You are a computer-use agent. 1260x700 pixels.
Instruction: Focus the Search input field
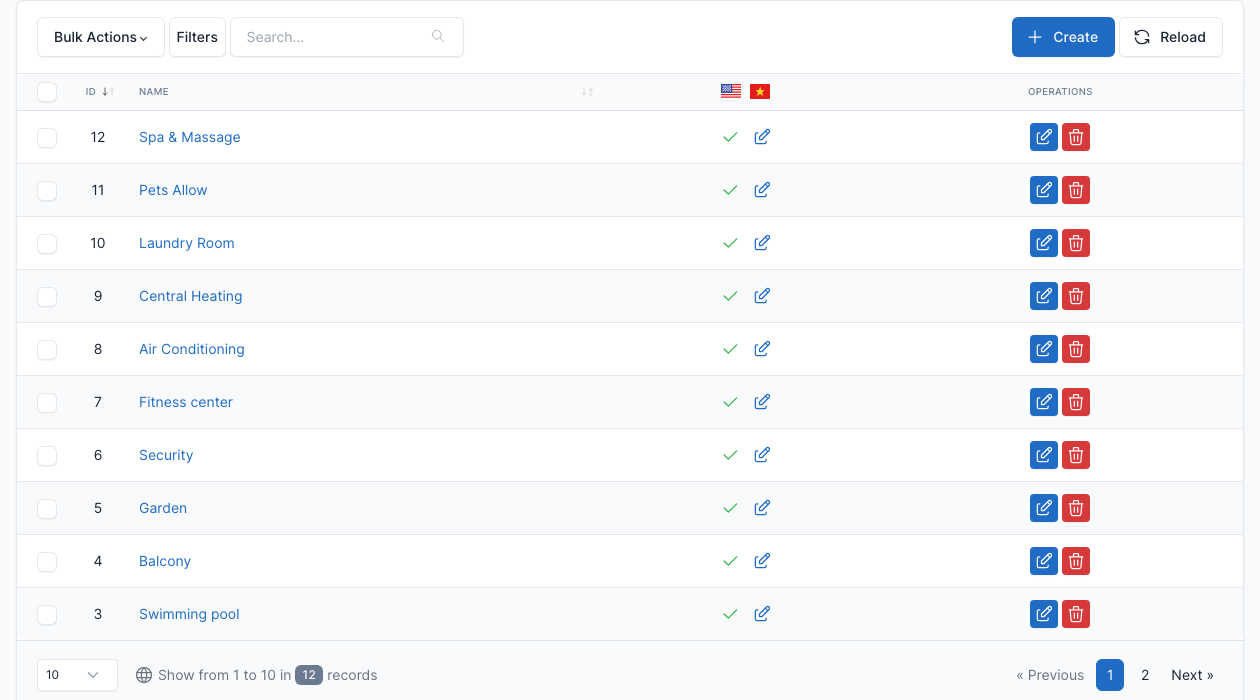tap(347, 37)
